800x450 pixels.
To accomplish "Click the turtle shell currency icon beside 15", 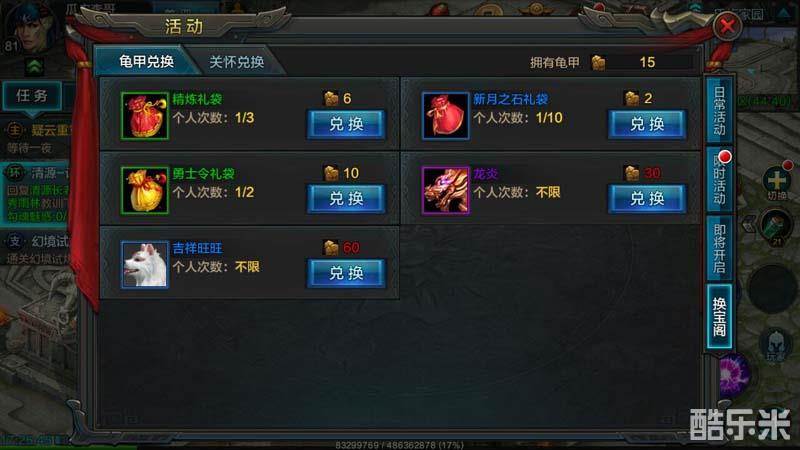I will tap(598, 63).
